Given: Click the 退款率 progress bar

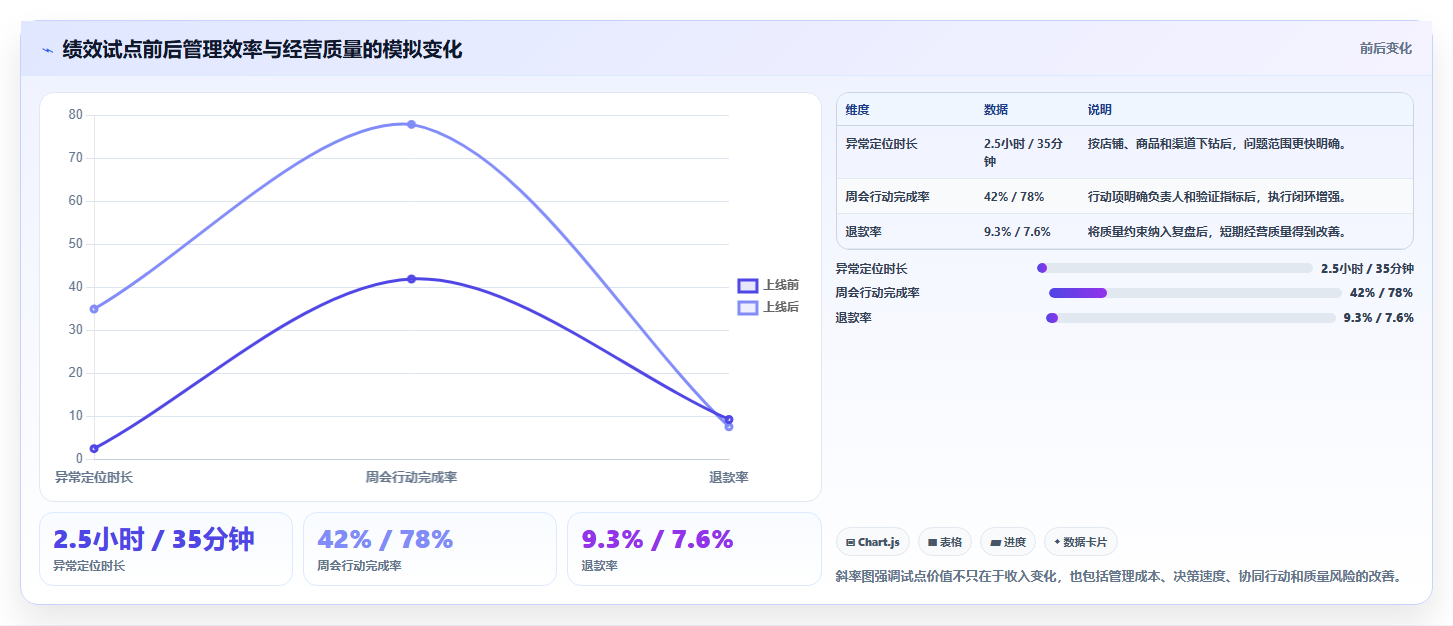Looking at the screenshot, I should [x=1190, y=318].
